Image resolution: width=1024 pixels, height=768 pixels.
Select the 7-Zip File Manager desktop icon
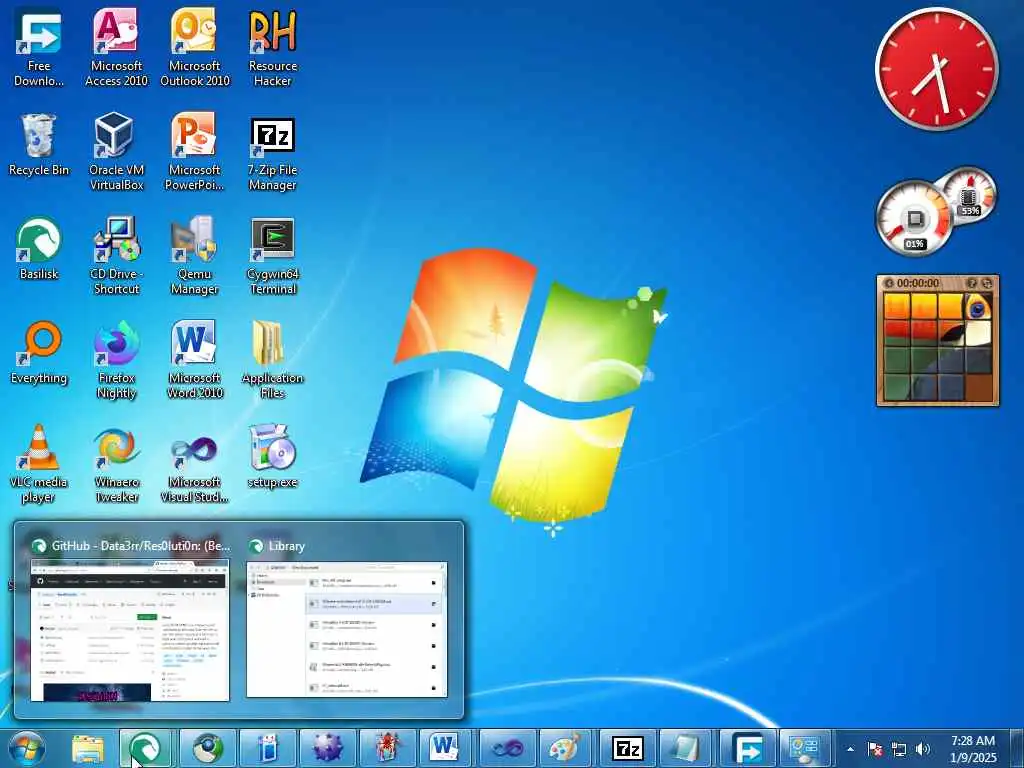point(272,152)
